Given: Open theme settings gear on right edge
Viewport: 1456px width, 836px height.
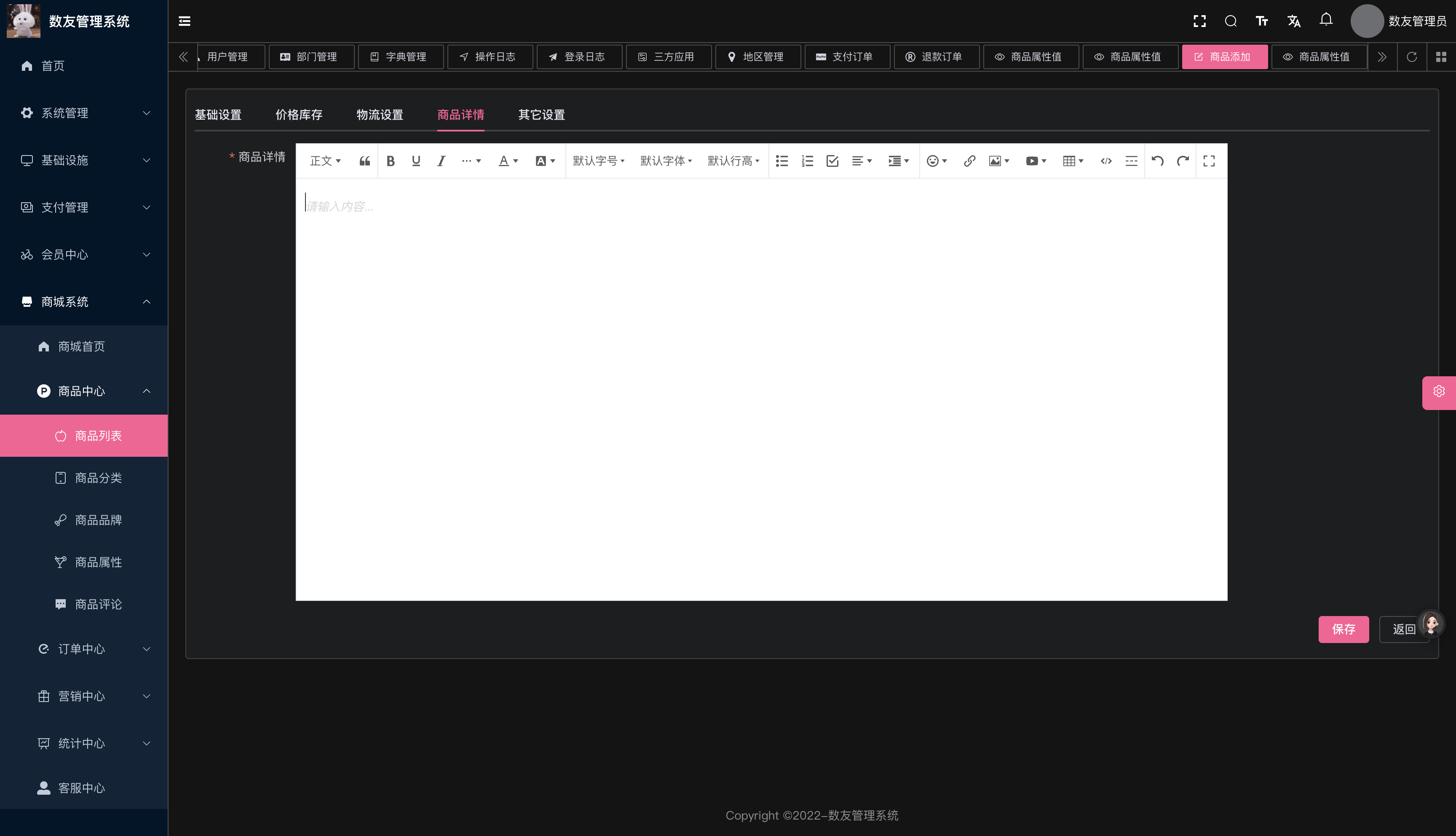Looking at the screenshot, I should (x=1439, y=392).
